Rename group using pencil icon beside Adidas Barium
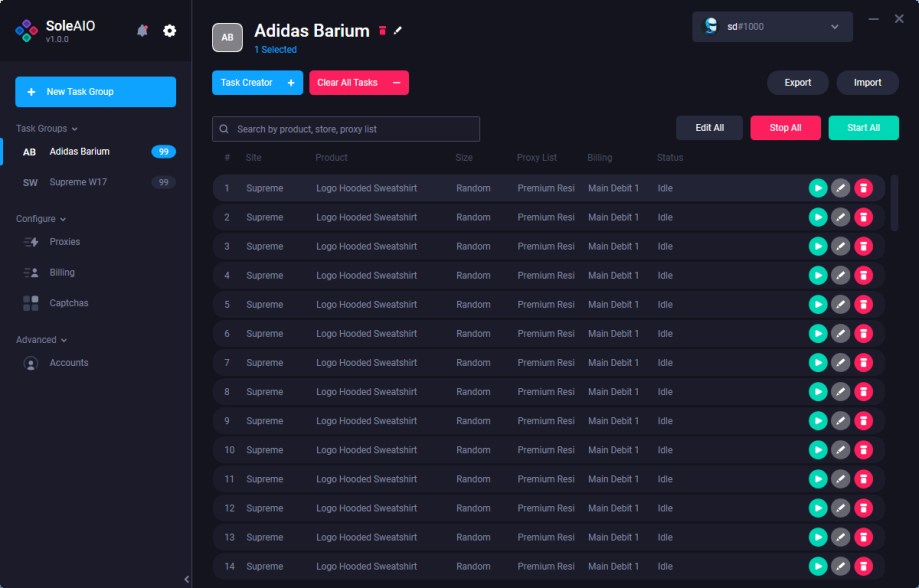Viewport: 919px width, 588px height. [x=398, y=30]
